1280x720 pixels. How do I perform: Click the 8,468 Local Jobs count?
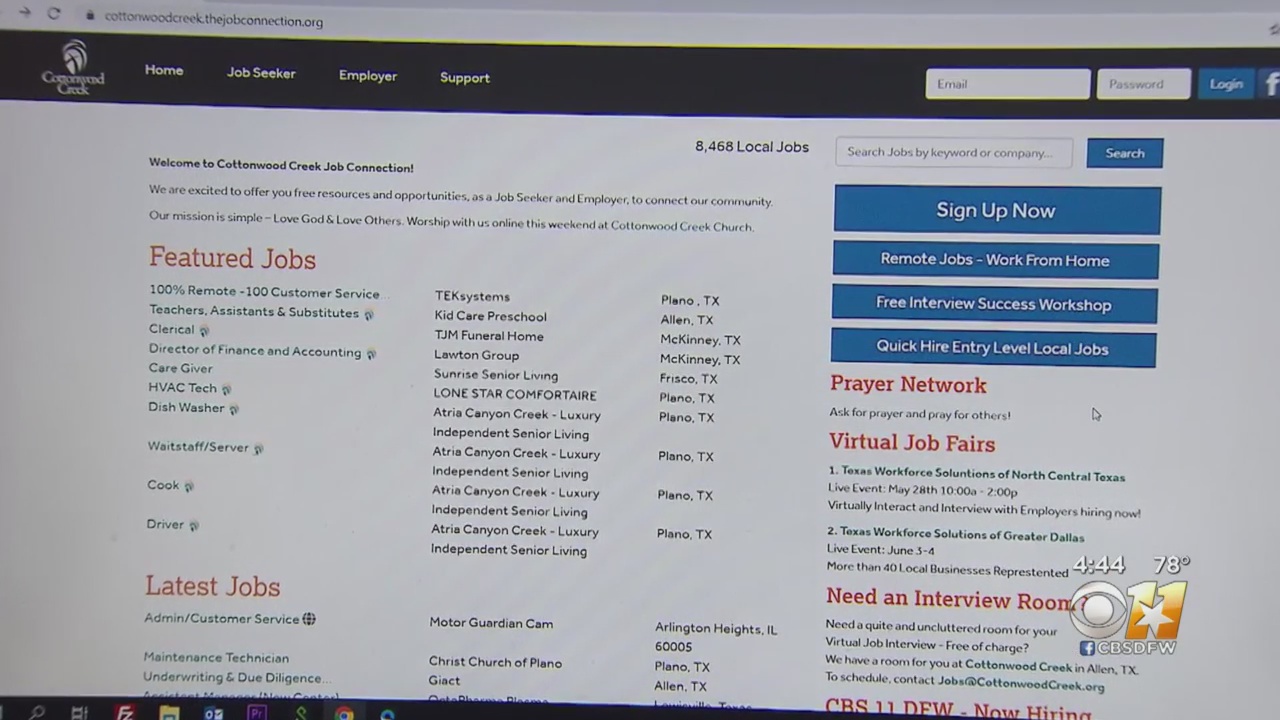click(752, 147)
